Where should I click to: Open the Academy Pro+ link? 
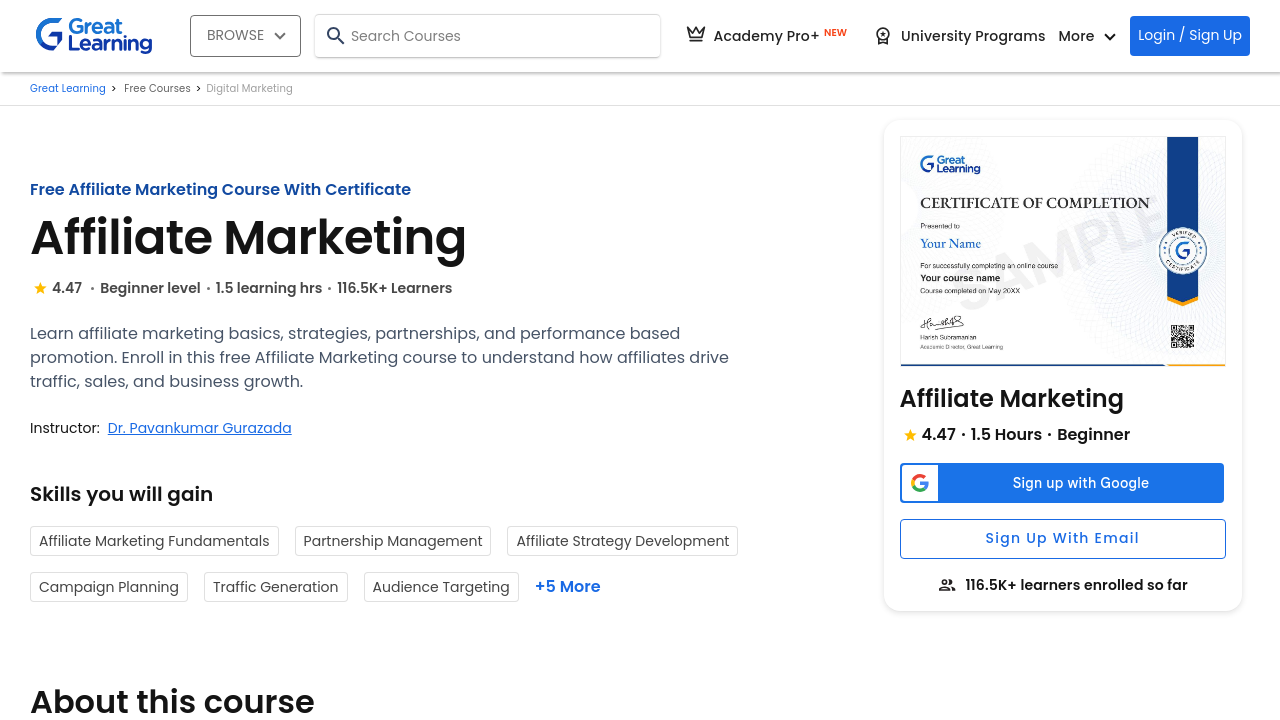766,36
